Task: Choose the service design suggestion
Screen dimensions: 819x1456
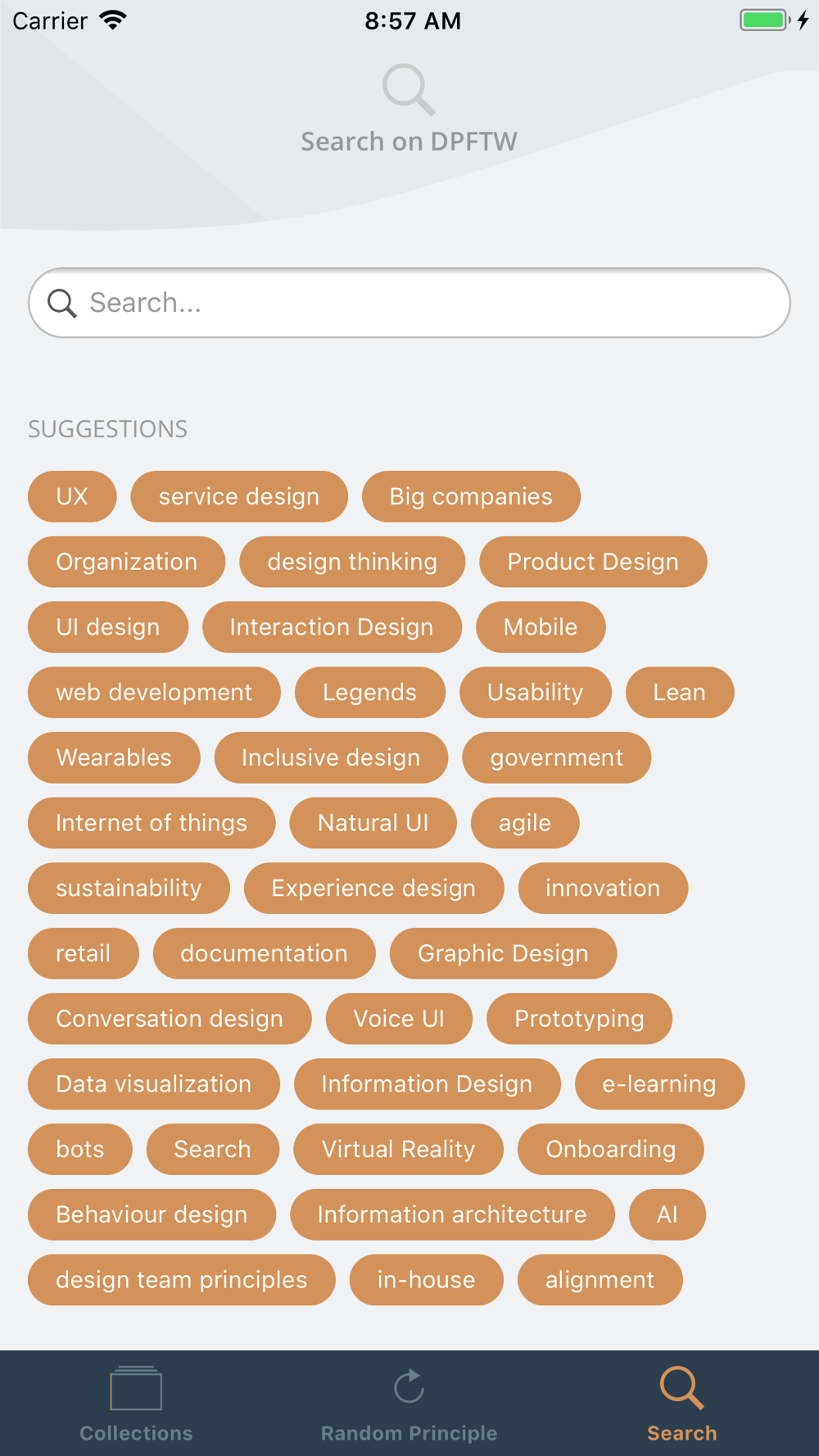Action: pyautogui.click(x=239, y=496)
